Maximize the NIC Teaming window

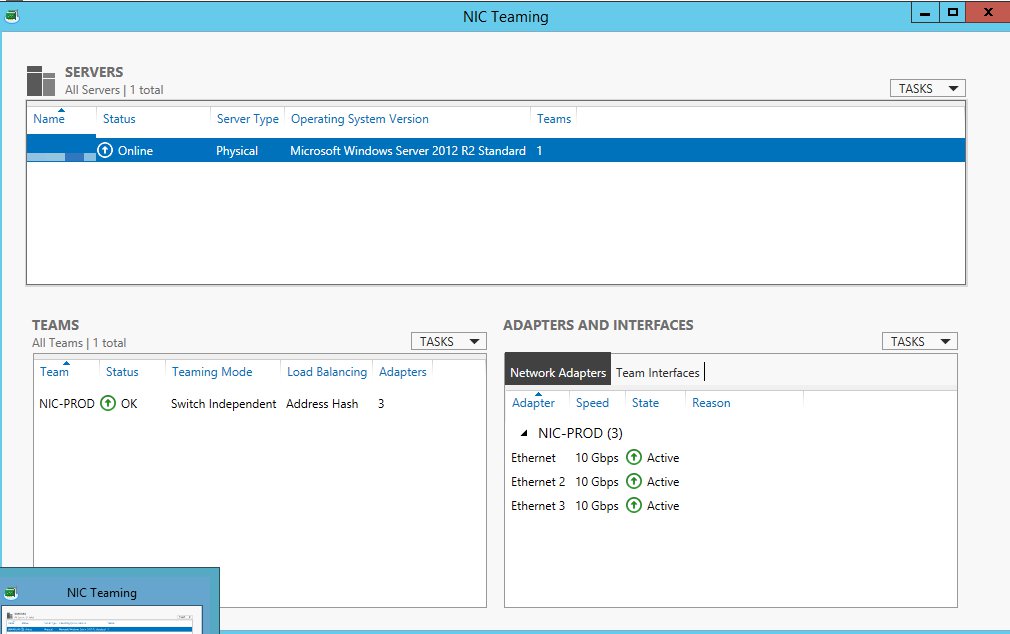(953, 13)
